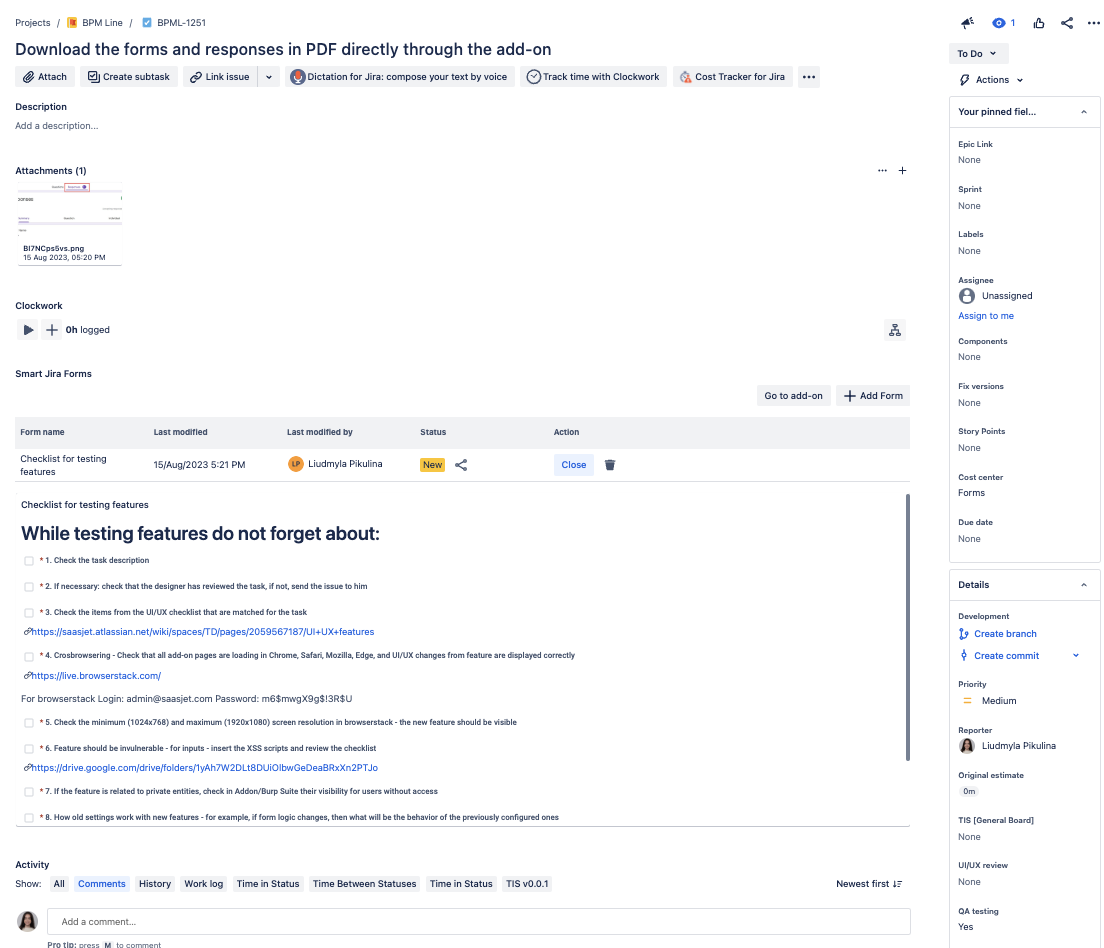
Task: Open the To Do status dropdown
Action: click(x=978, y=54)
